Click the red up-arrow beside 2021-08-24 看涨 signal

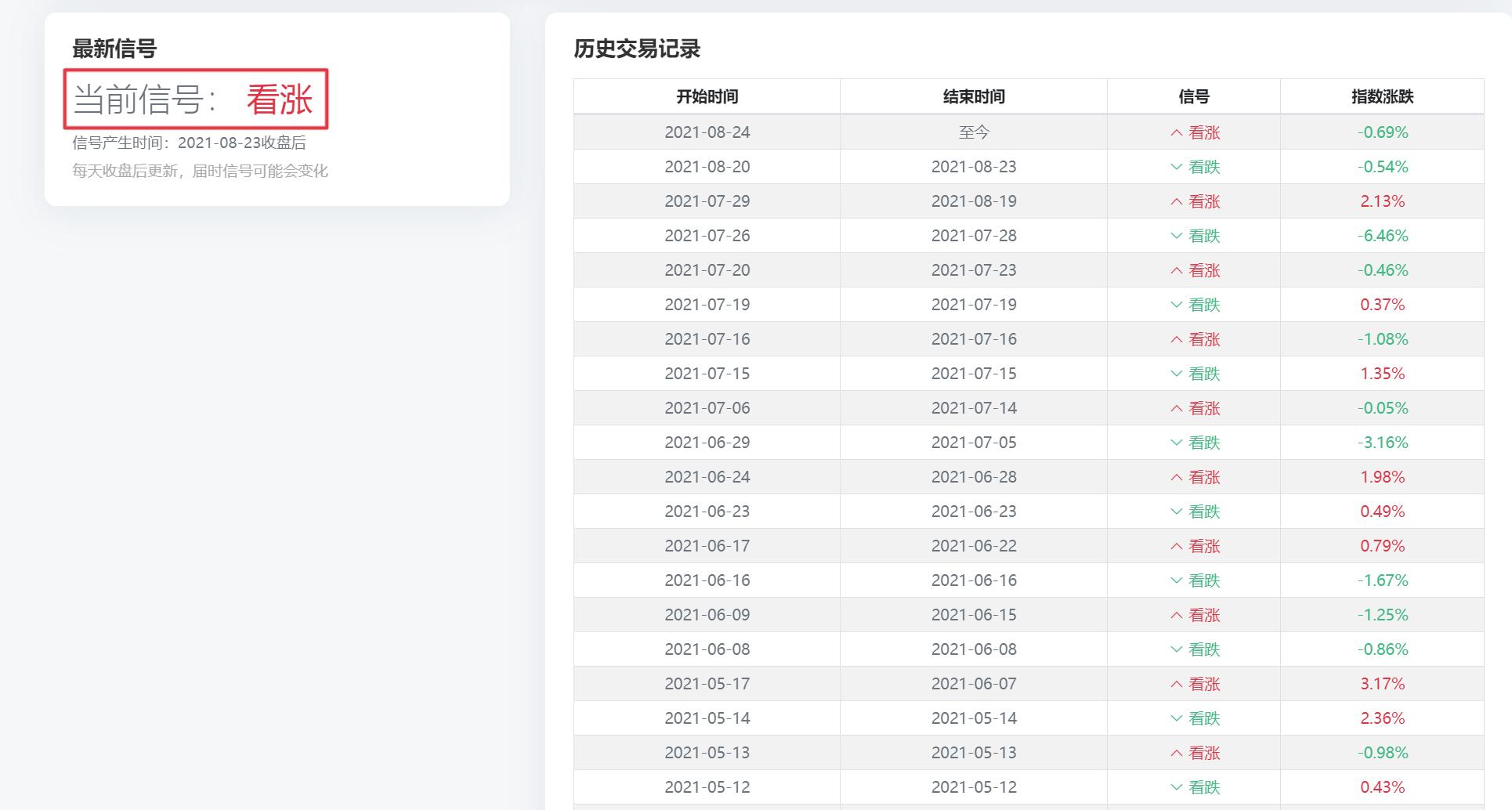(1174, 132)
